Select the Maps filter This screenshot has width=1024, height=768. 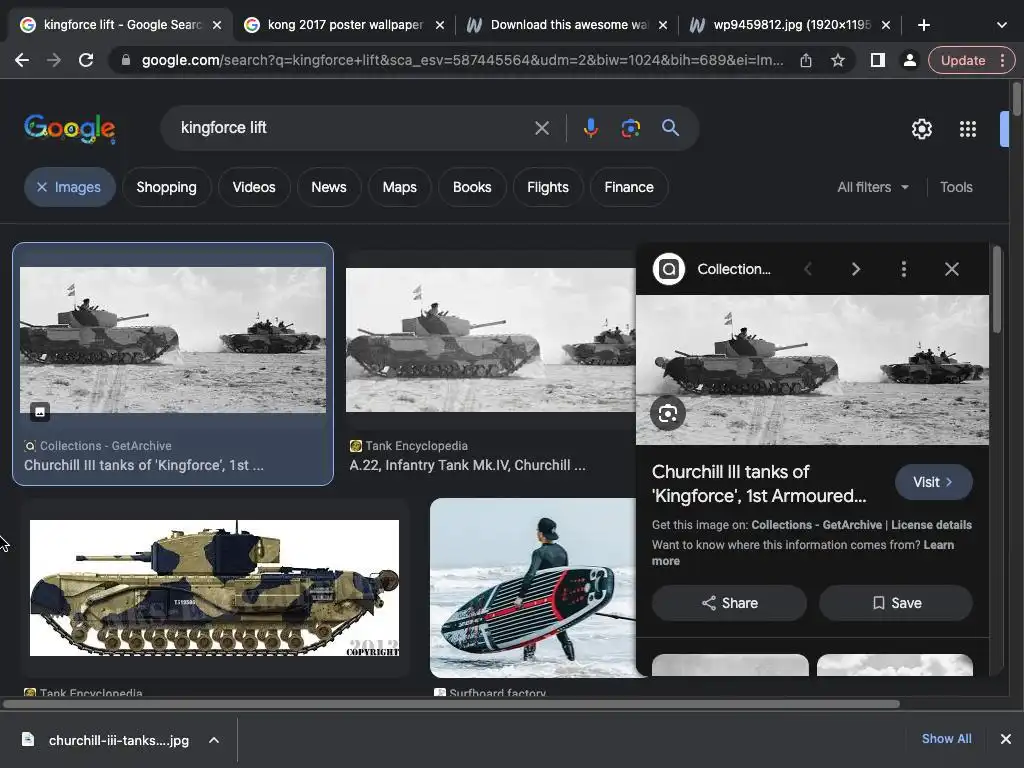click(x=400, y=187)
